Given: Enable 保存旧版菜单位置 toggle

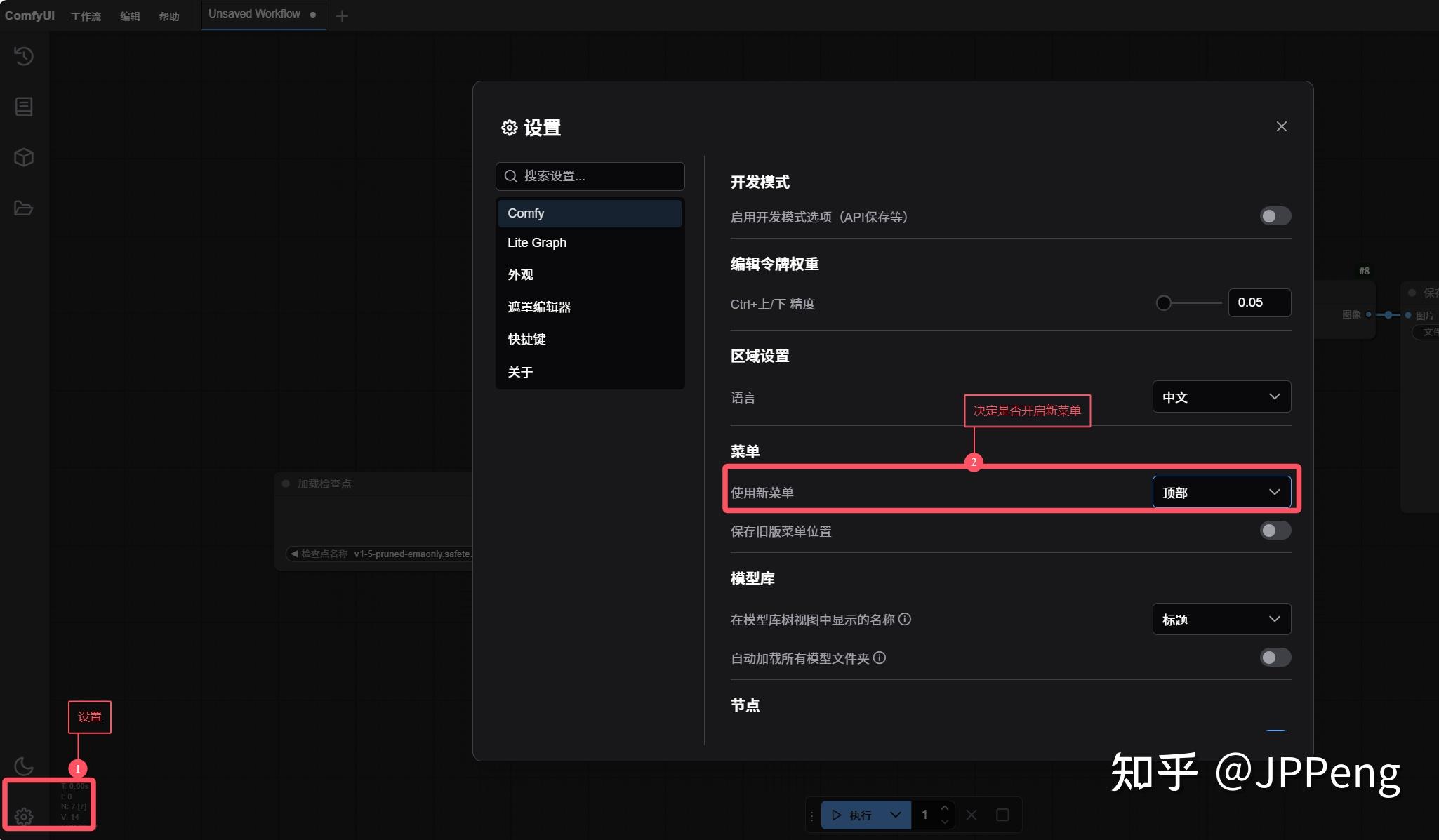Looking at the screenshot, I should pos(1274,531).
